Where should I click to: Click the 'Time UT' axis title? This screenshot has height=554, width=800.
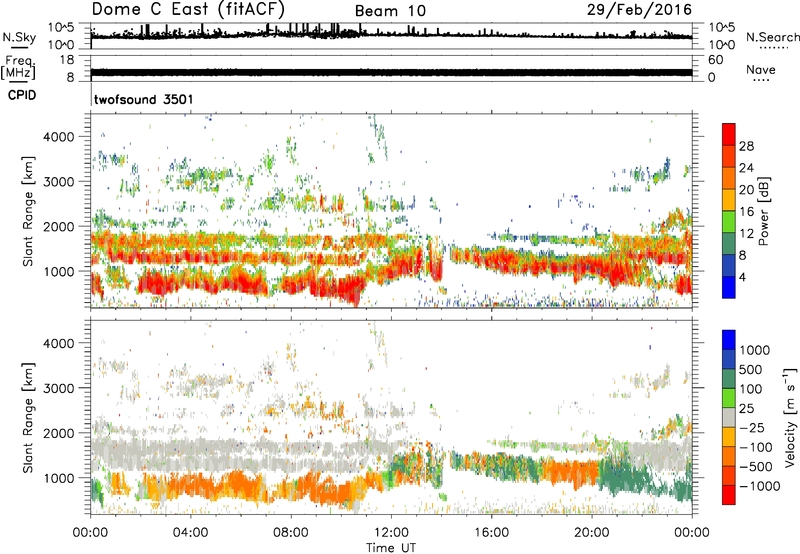(x=391, y=548)
